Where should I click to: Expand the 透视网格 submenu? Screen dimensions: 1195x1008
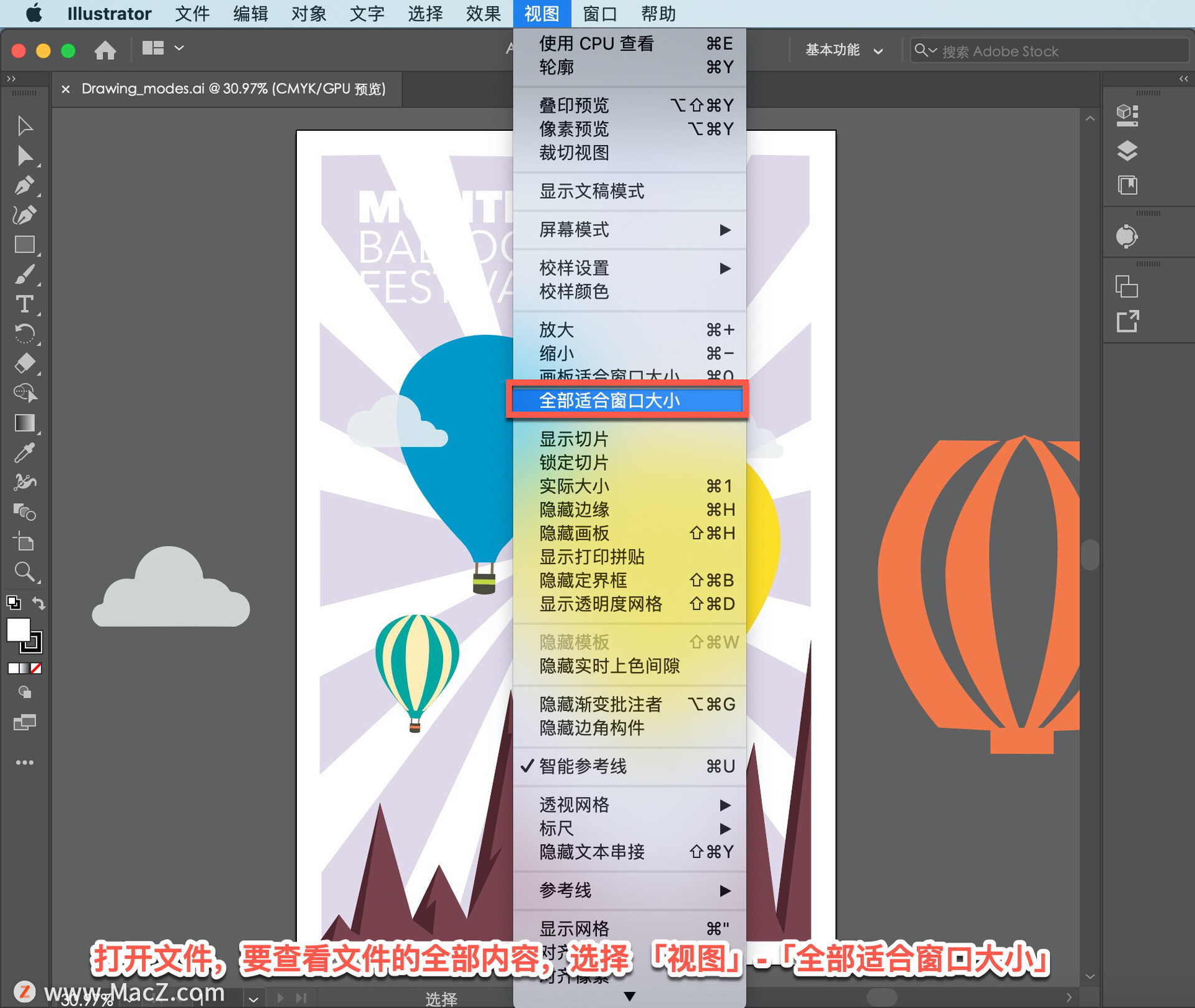pyautogui.click(x=629, y=805)
